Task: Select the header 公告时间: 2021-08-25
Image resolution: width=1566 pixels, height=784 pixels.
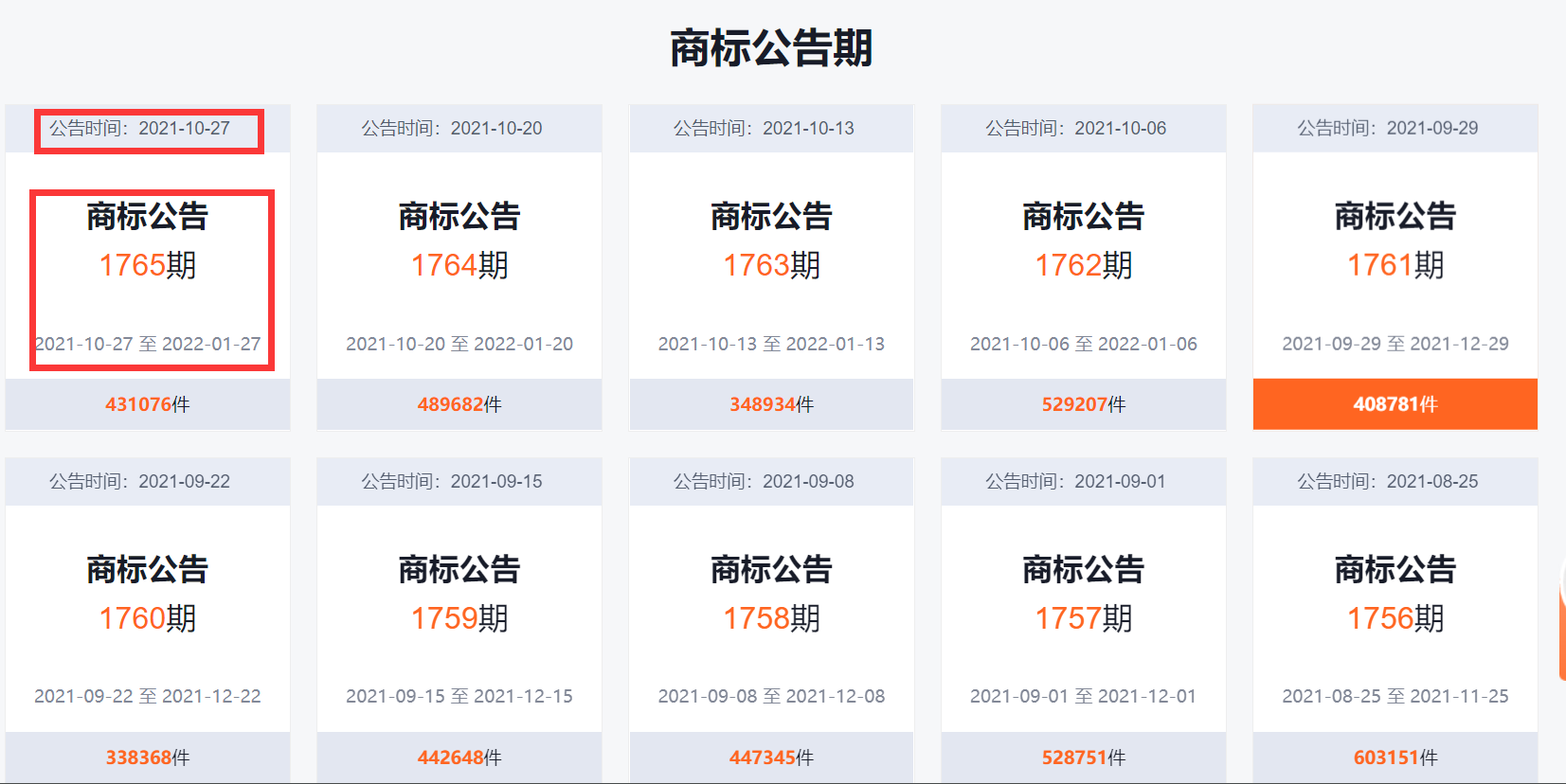Action: (x=1395, y=482)
